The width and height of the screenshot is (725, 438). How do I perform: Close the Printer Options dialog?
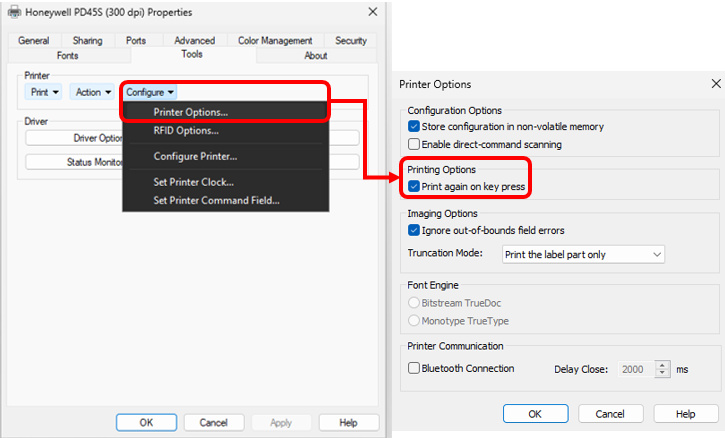[716, 84]
